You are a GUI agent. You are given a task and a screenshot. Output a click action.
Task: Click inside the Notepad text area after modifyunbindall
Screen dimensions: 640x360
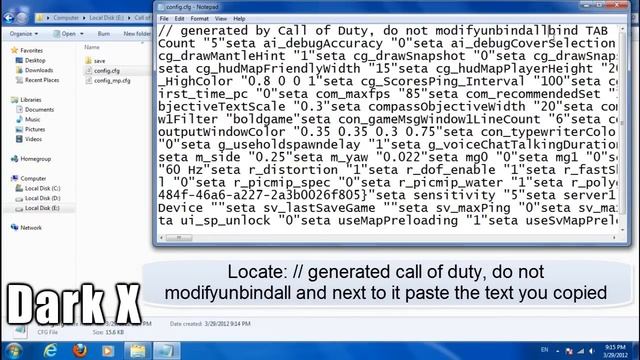pos(548,31)
